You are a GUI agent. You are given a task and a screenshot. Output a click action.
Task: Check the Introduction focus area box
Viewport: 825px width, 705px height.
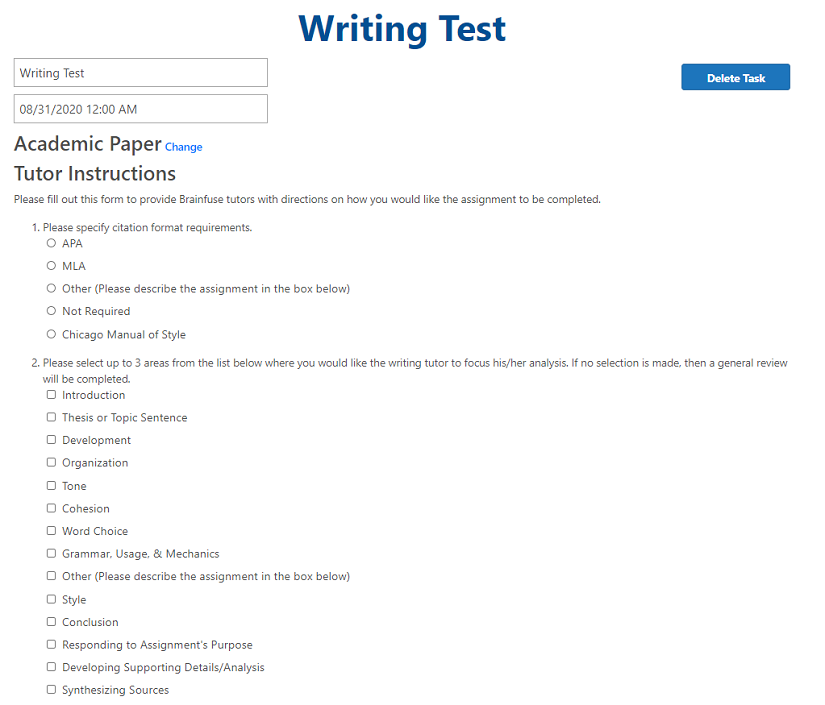[x=51, y=395]
